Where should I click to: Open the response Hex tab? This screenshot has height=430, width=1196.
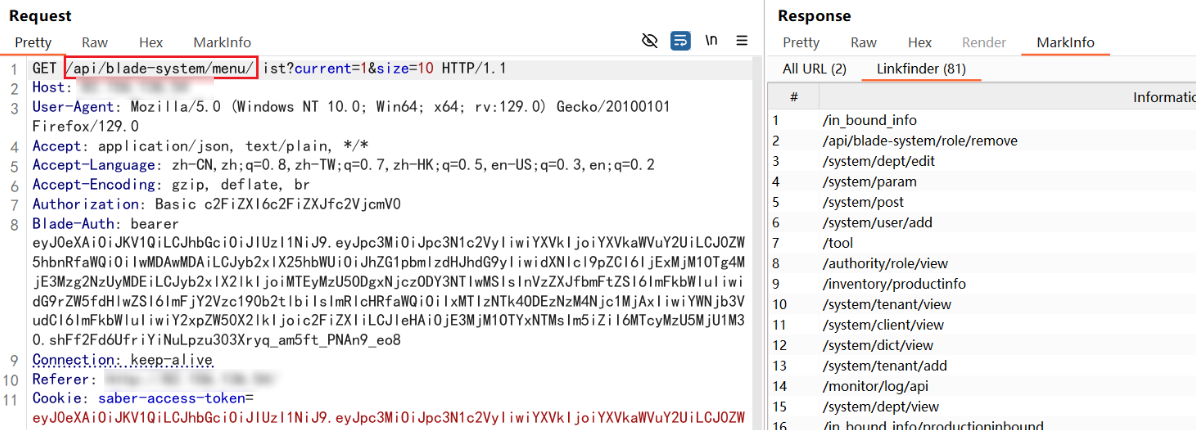(x=920, y=43)
